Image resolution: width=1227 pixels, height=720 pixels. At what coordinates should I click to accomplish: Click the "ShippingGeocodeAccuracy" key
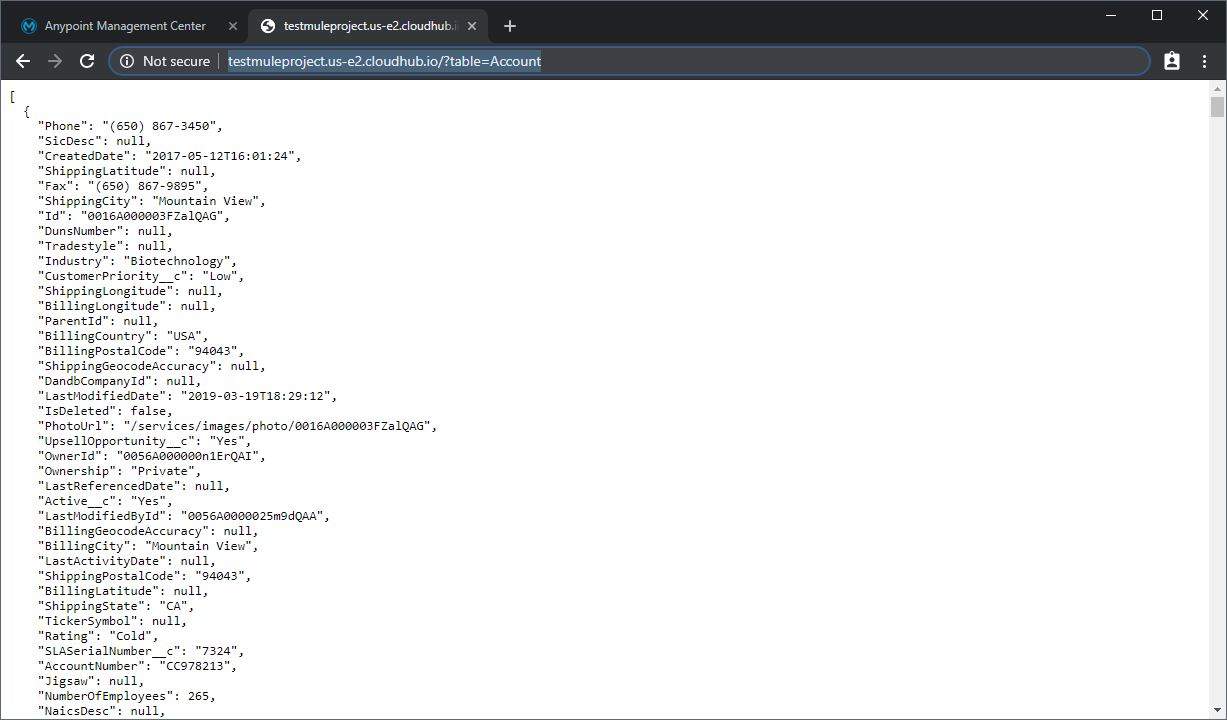pos(128,366)
